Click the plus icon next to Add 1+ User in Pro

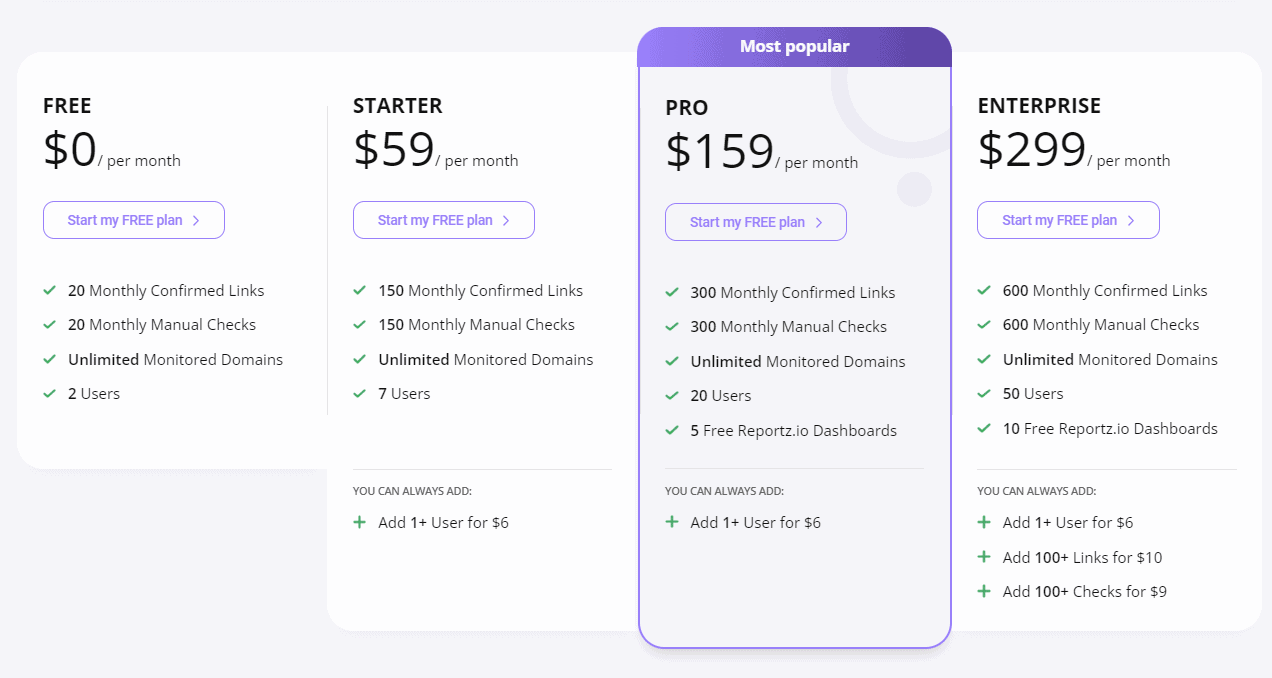[672, 522]
